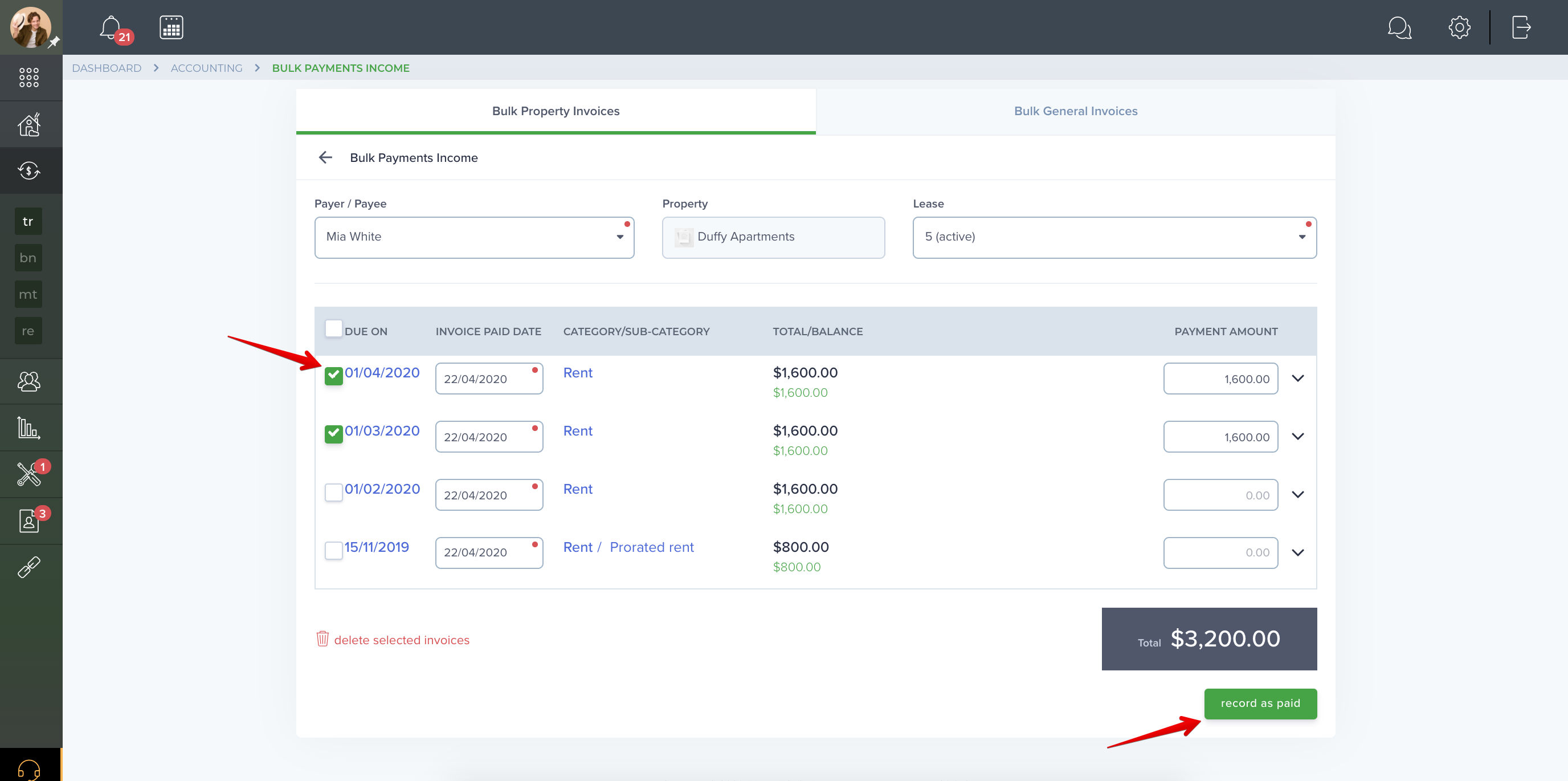Open the Lease dropdown showing 5 (active)
Viewport: 1568px width, 781px height.
[x=1114, y=238]
